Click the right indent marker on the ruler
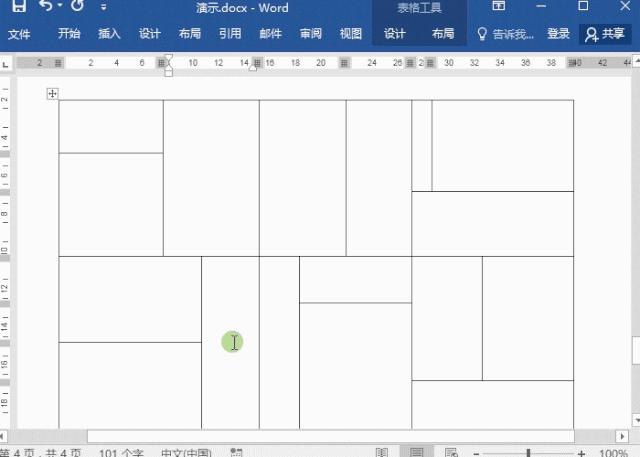Image resolution: width=640 pixels, height=457 pixels. [253, 68]
